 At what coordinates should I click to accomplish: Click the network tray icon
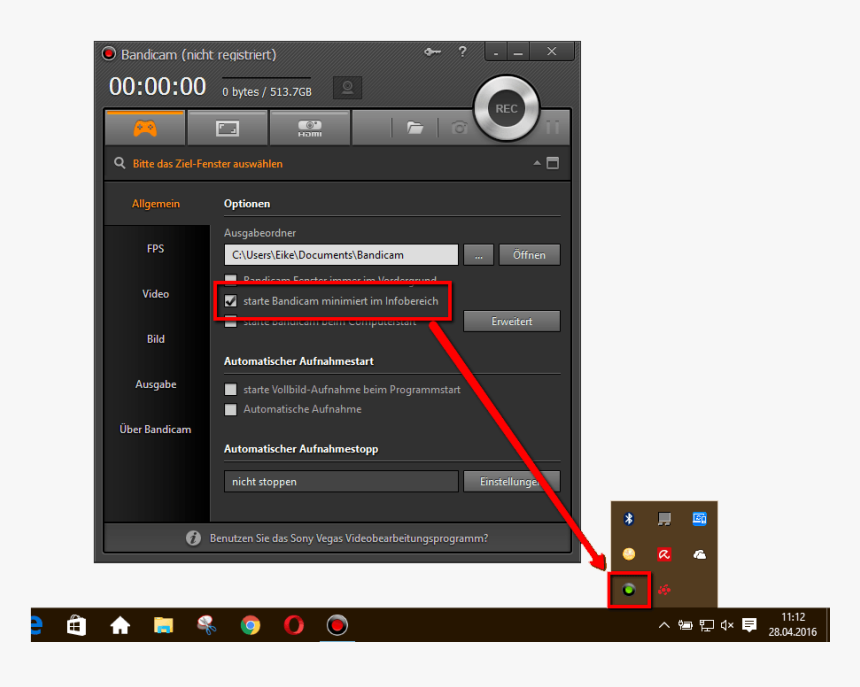coord(706,625)
